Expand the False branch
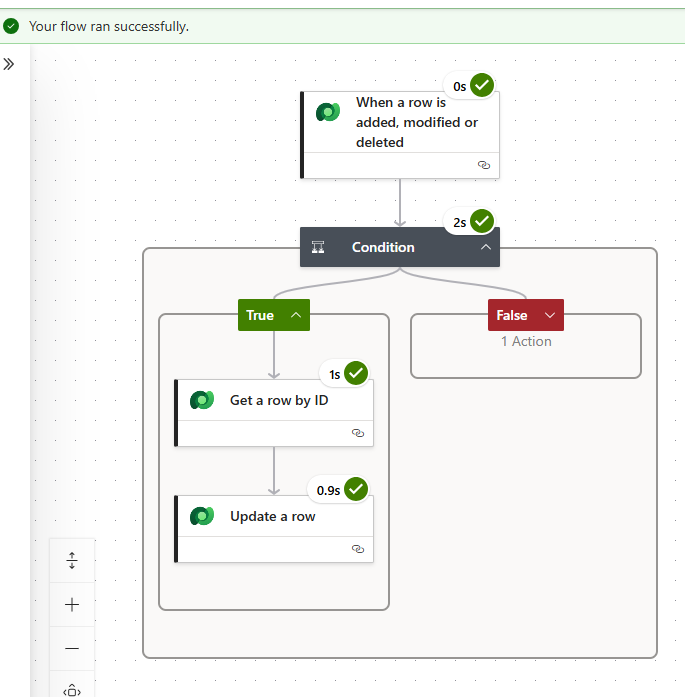This screenshot has height=697, width=685. 549,315
